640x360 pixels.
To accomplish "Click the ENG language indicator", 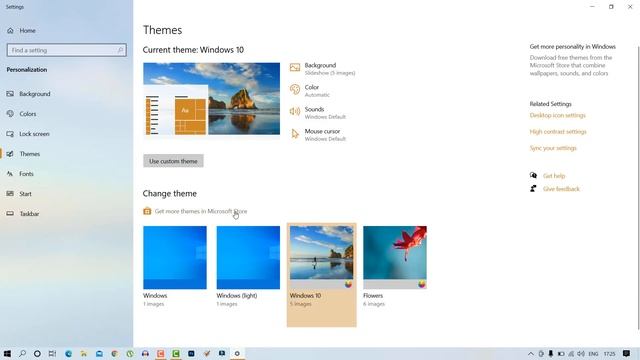I will coord(593,353).
